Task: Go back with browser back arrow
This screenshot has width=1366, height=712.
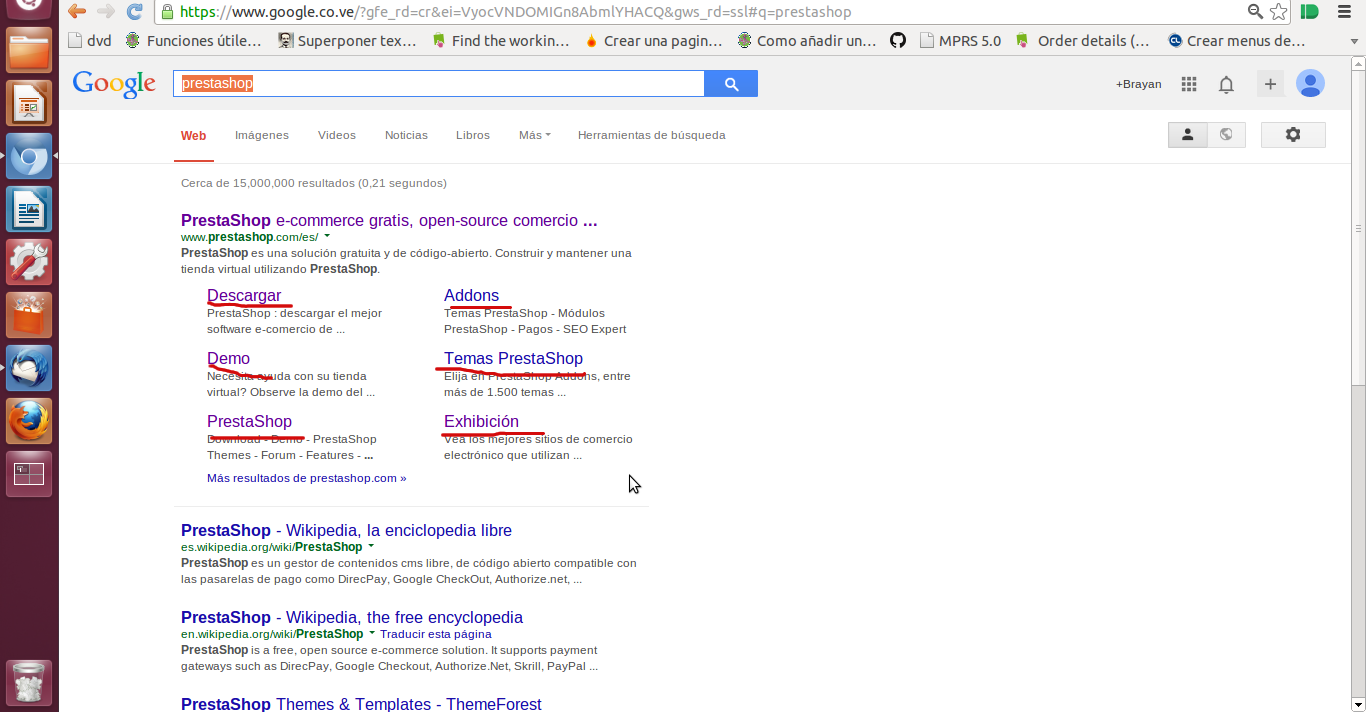Action: point(77,12)
